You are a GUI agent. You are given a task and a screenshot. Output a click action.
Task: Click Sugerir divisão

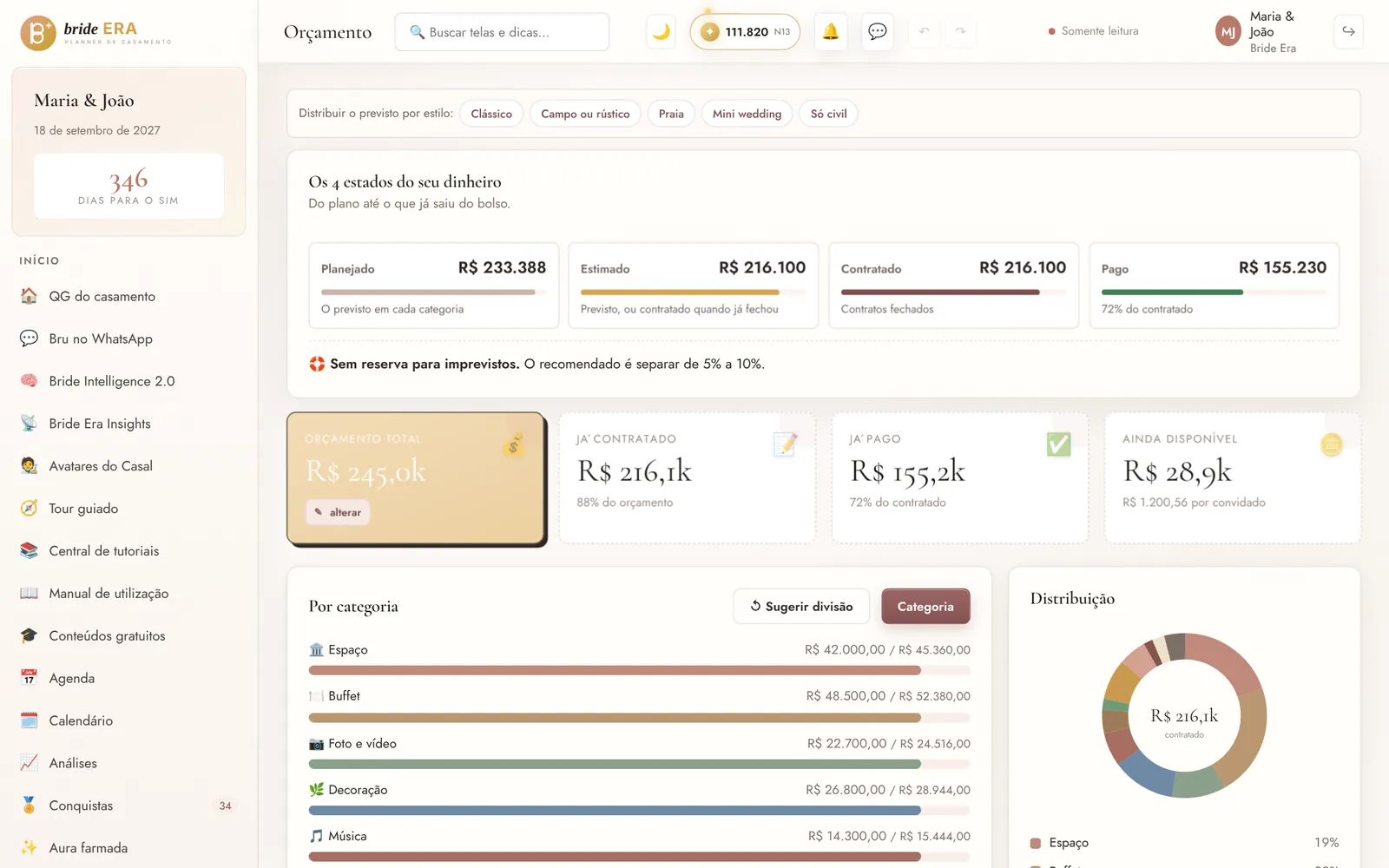coord(801,606)
